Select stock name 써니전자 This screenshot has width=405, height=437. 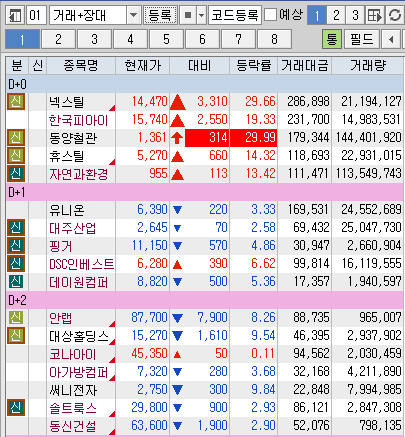73,390
